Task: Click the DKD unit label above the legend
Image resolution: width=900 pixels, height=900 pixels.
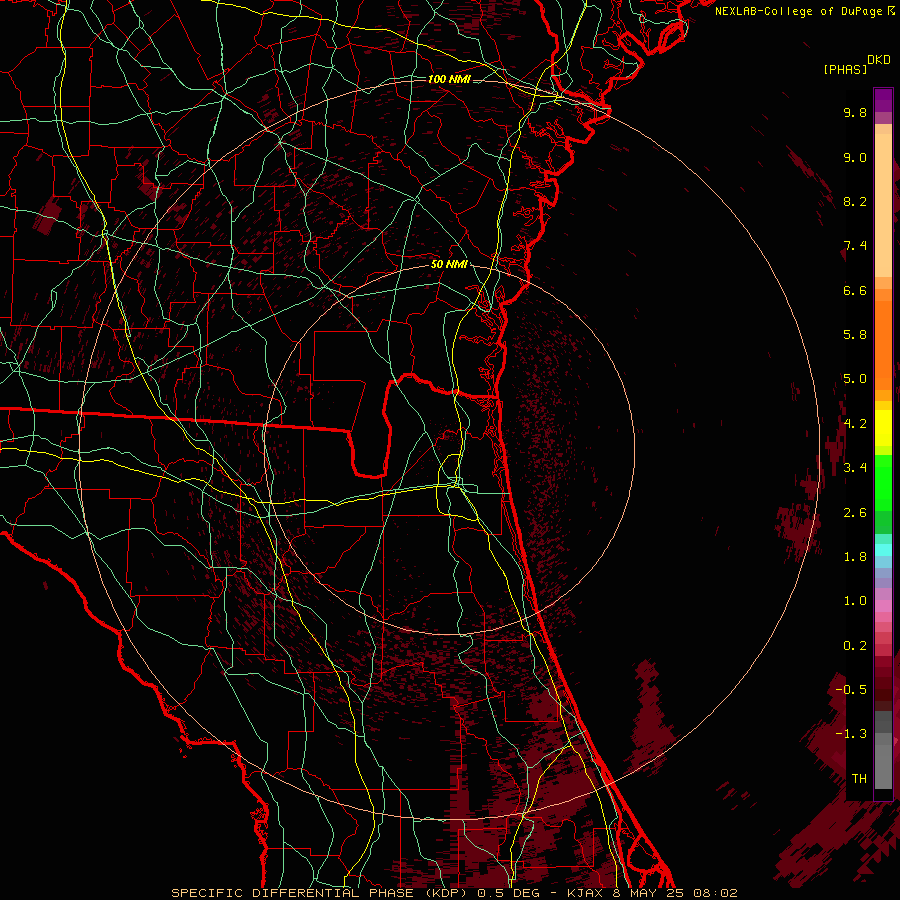Action: click(x=879, y=60)
